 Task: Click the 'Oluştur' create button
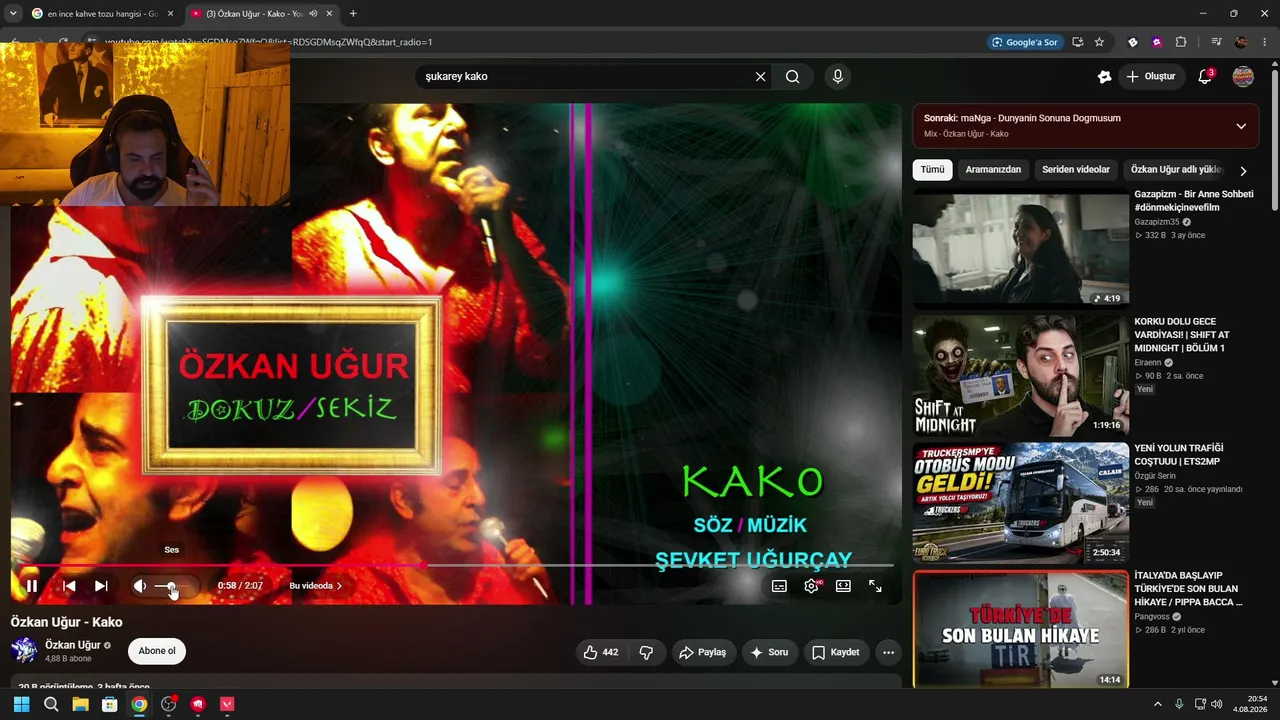tap(1151, 76)
